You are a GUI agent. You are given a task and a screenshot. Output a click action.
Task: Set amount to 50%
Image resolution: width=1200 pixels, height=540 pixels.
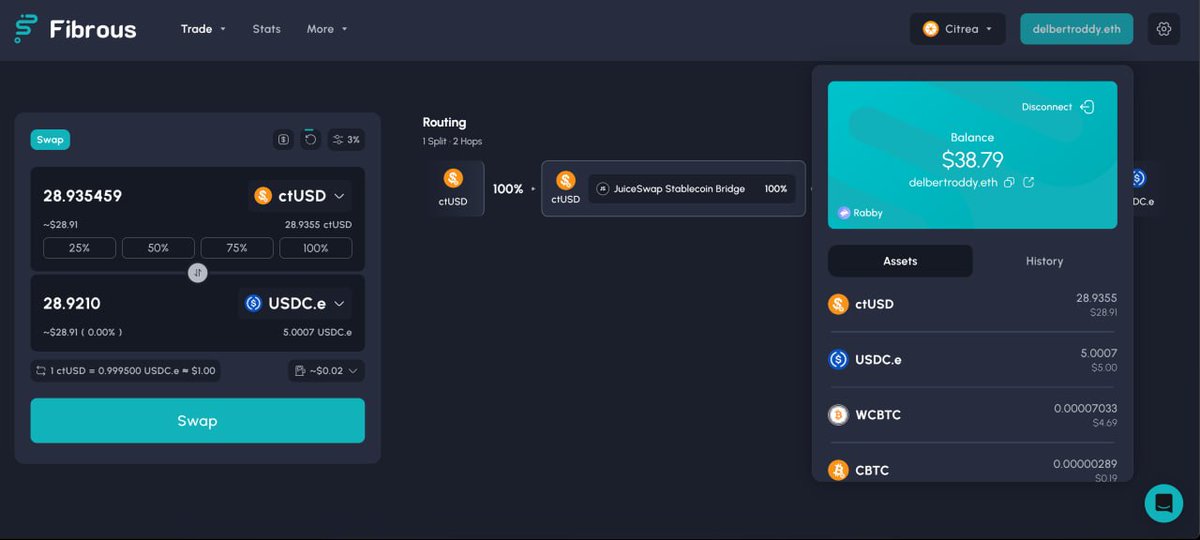[x=158, y=248]
